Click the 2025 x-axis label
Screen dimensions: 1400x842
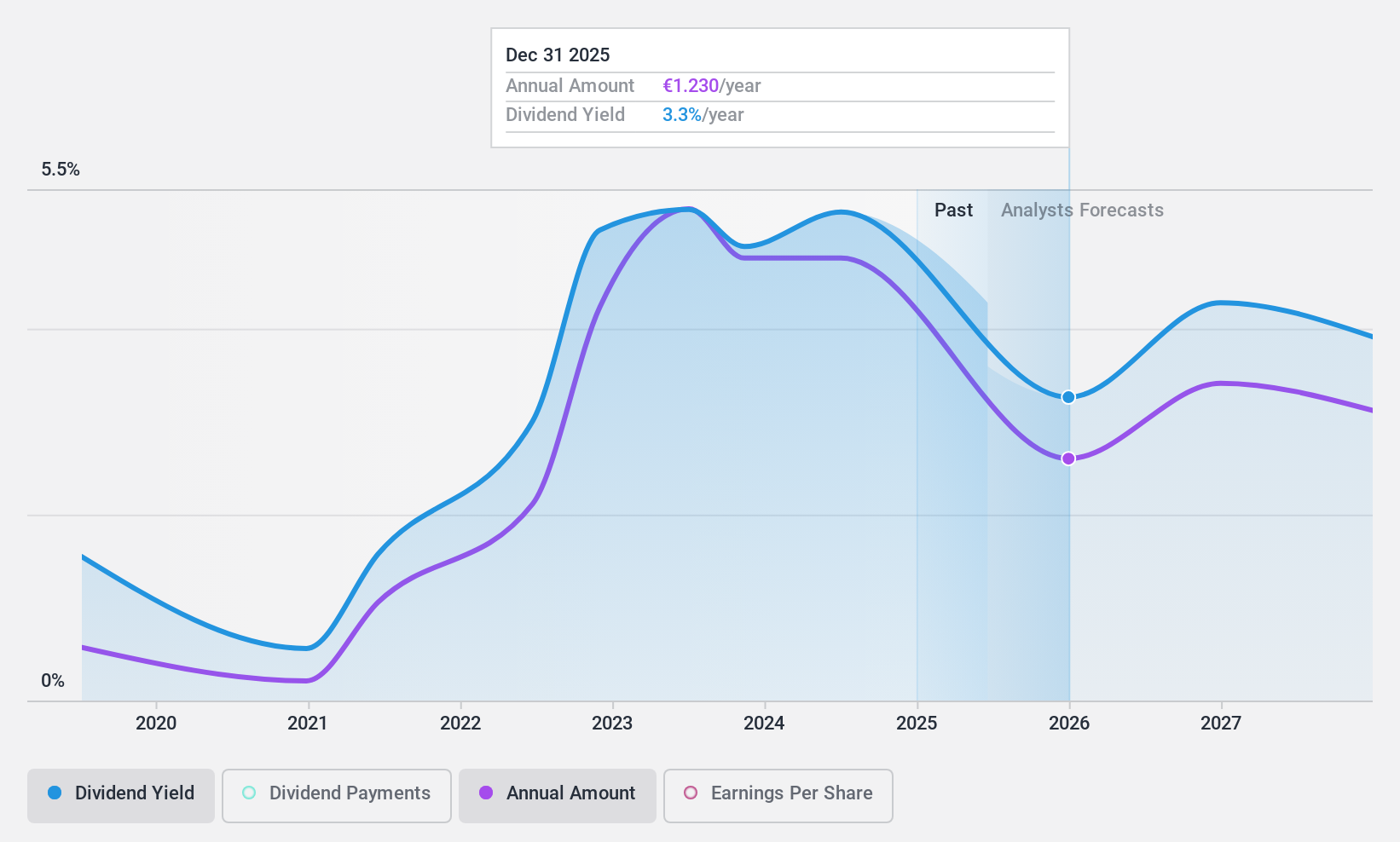(x=917, y=724)
